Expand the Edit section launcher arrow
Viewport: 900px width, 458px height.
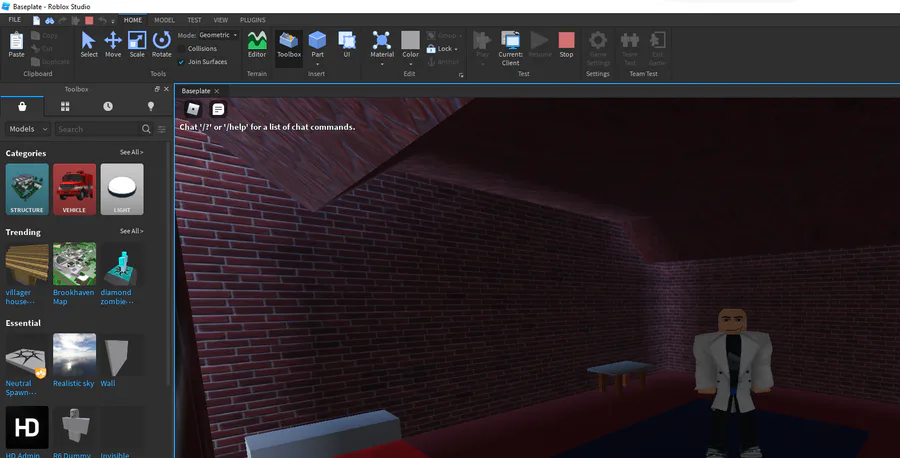pyautogui.click(x=461, y=75)
